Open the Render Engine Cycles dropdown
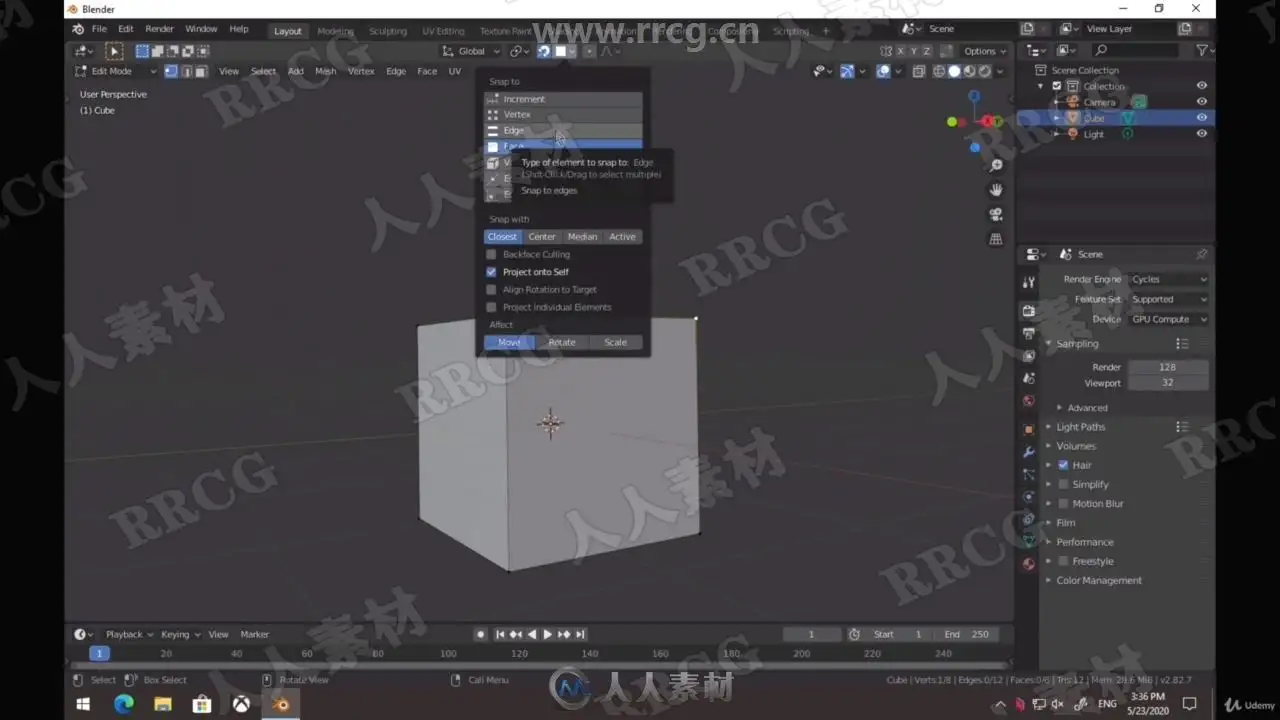The width and height of the screenshot is (1280, 720). [x=1168, y=279]
